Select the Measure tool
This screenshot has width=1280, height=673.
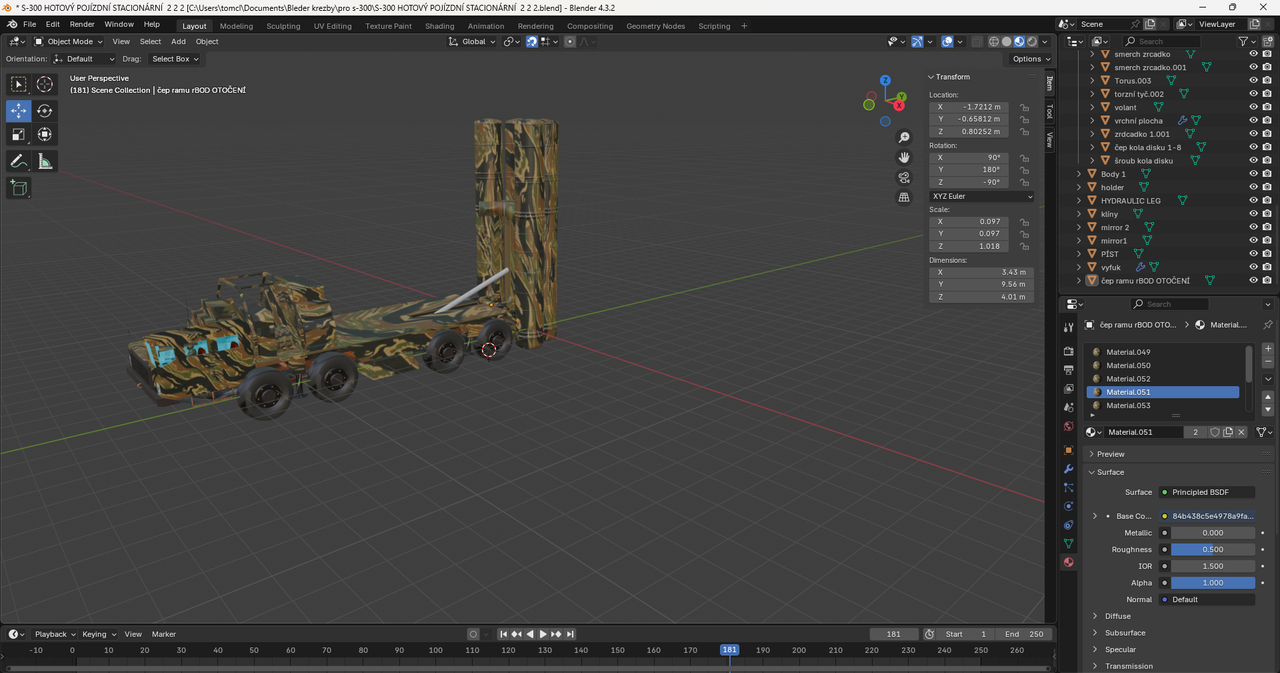(x=45, y=161)
